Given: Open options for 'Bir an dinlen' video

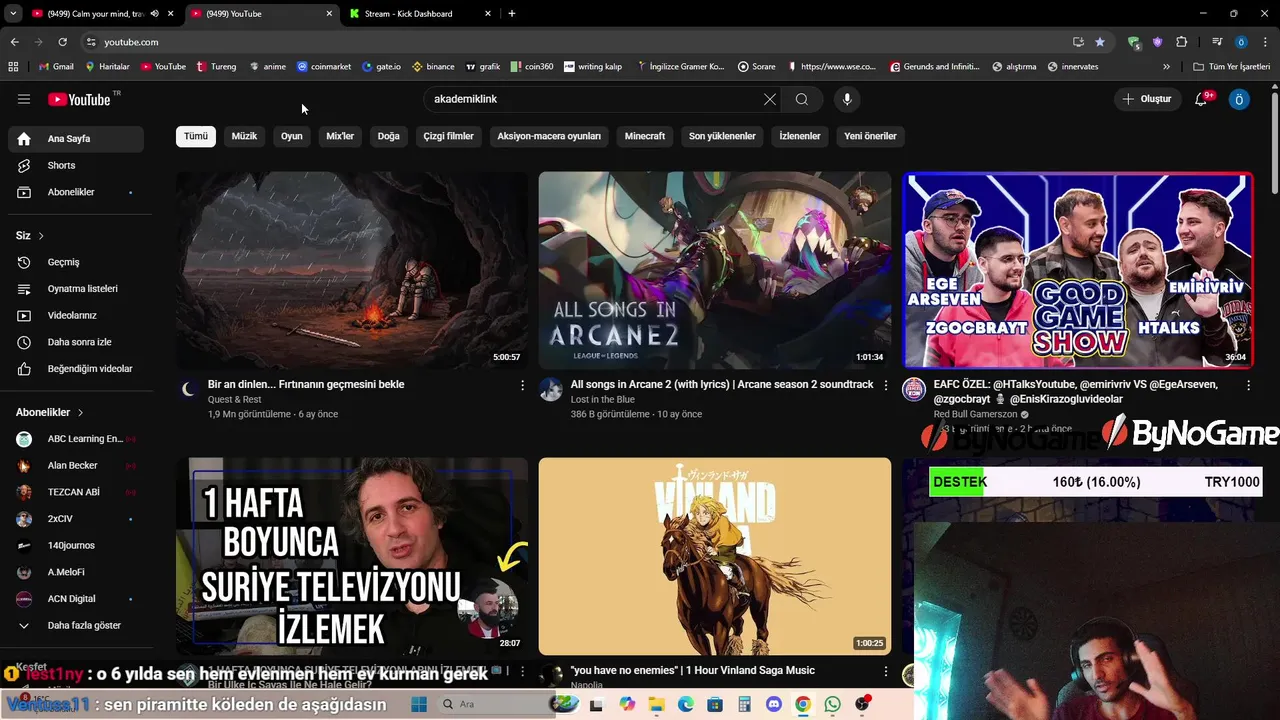Looking at the screenshot, I should pos(522,385).
